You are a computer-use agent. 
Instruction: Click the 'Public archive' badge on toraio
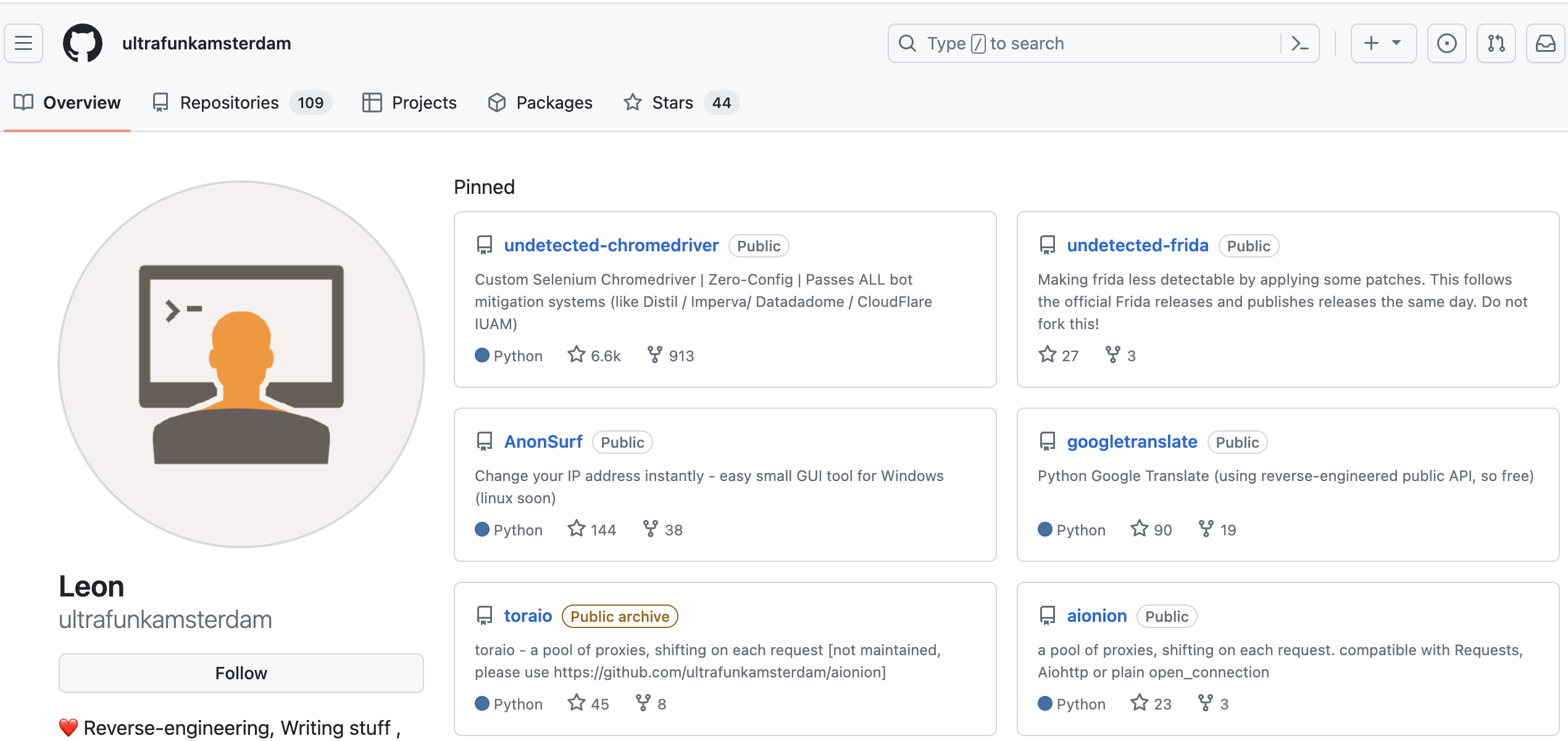coord(620,616)
